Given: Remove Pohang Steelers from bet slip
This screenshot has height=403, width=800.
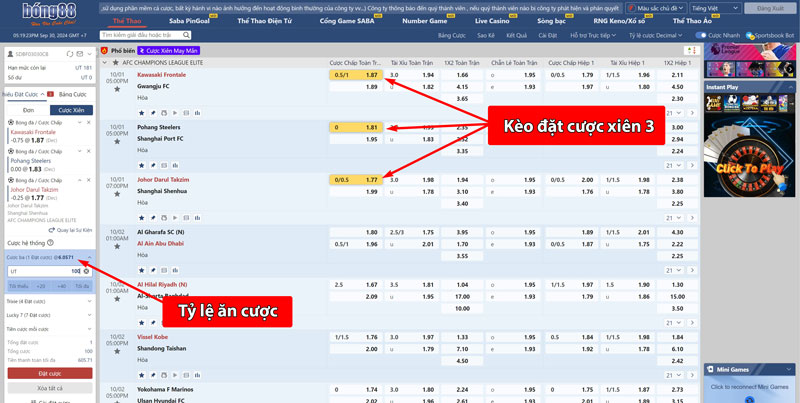Looking at the screenshot, I should [x=88, y=152].
